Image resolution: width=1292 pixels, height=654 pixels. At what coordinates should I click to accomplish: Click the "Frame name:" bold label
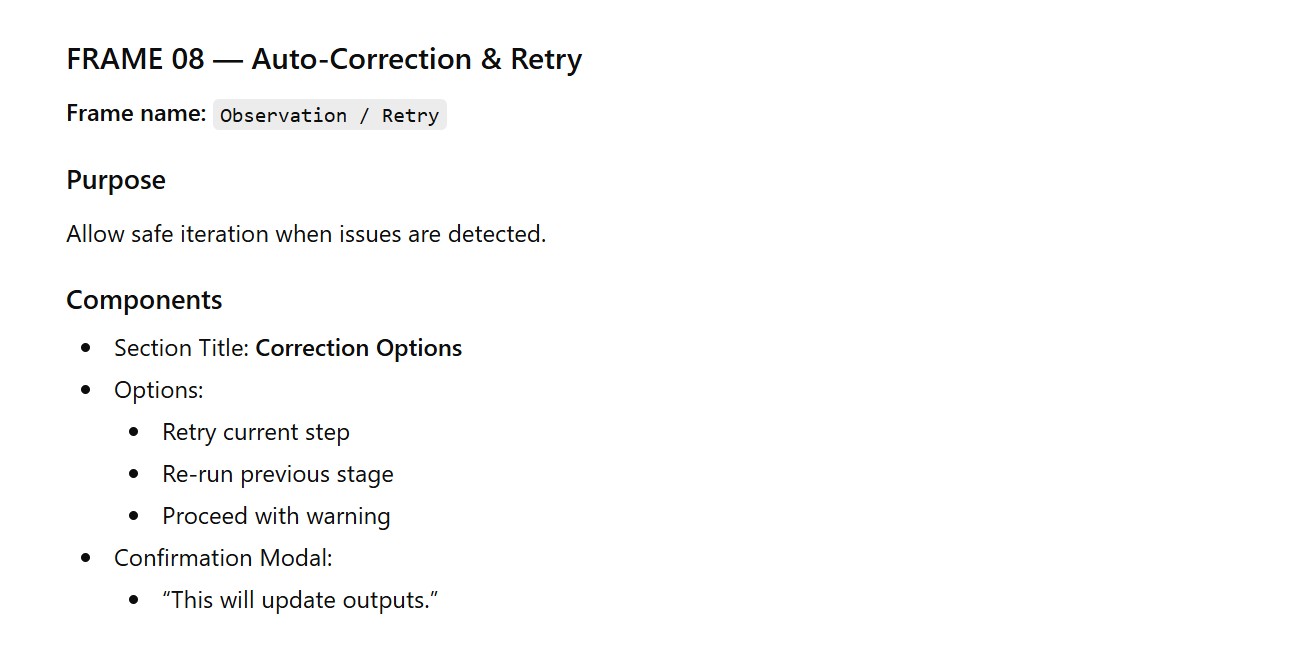[136, 114]
